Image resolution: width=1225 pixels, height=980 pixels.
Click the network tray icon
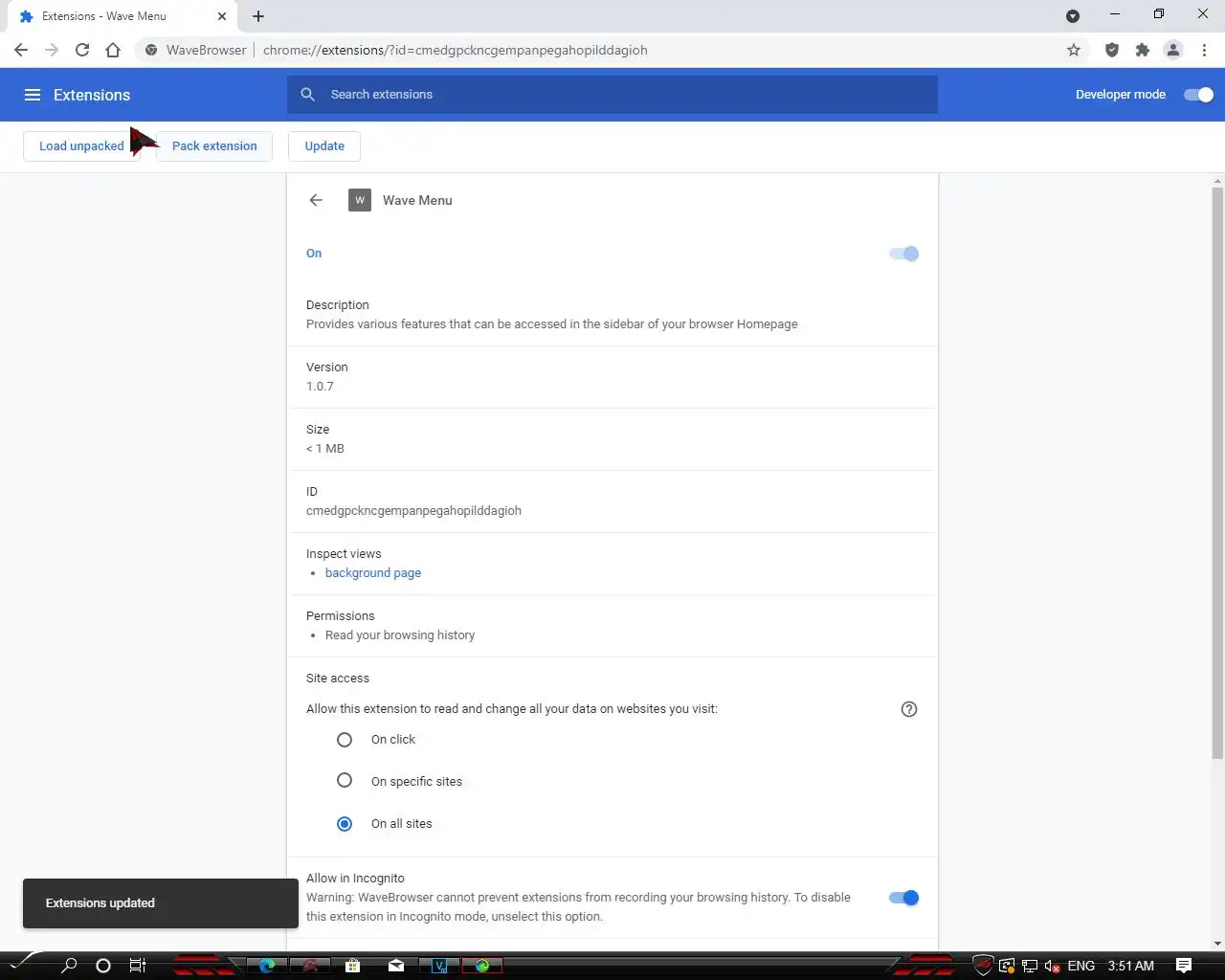(x=1030, y=966)
